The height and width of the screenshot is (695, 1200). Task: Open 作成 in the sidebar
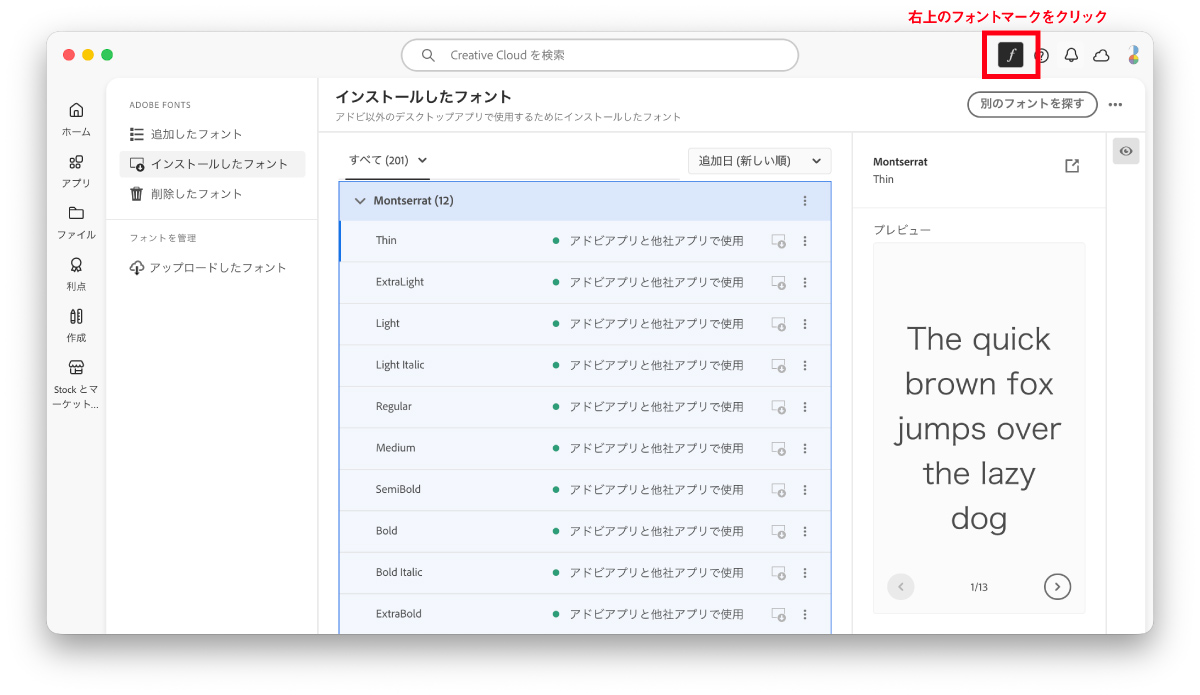(x=76, y=325)
